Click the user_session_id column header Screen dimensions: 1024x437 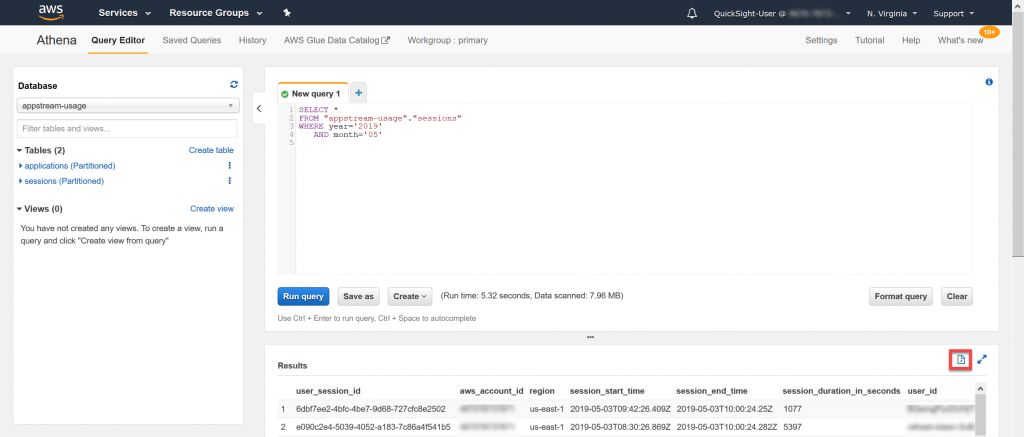click(x=328, y=391)
